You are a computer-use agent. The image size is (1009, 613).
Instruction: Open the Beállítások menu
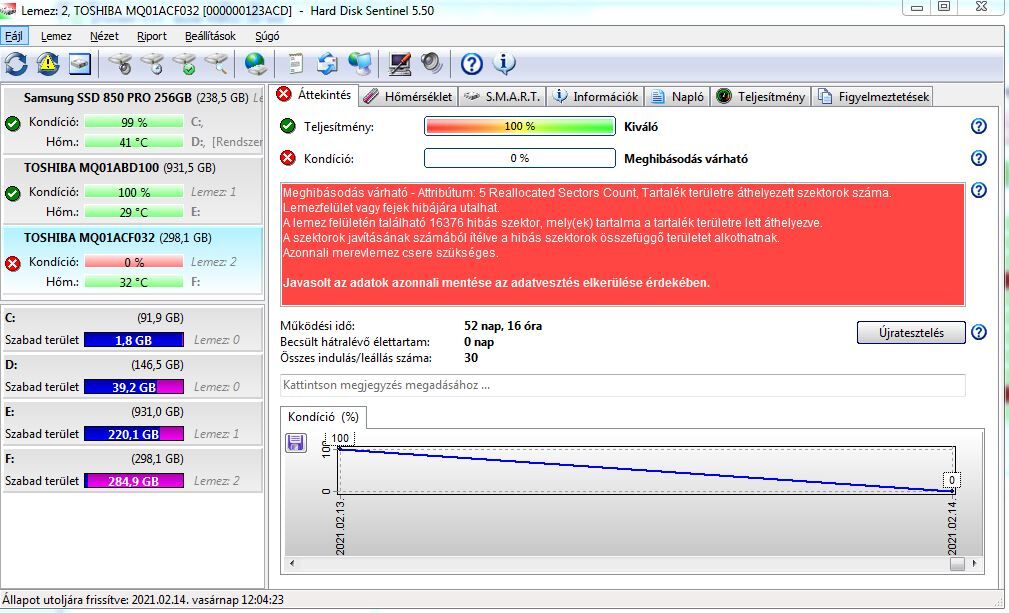[210, 36]
